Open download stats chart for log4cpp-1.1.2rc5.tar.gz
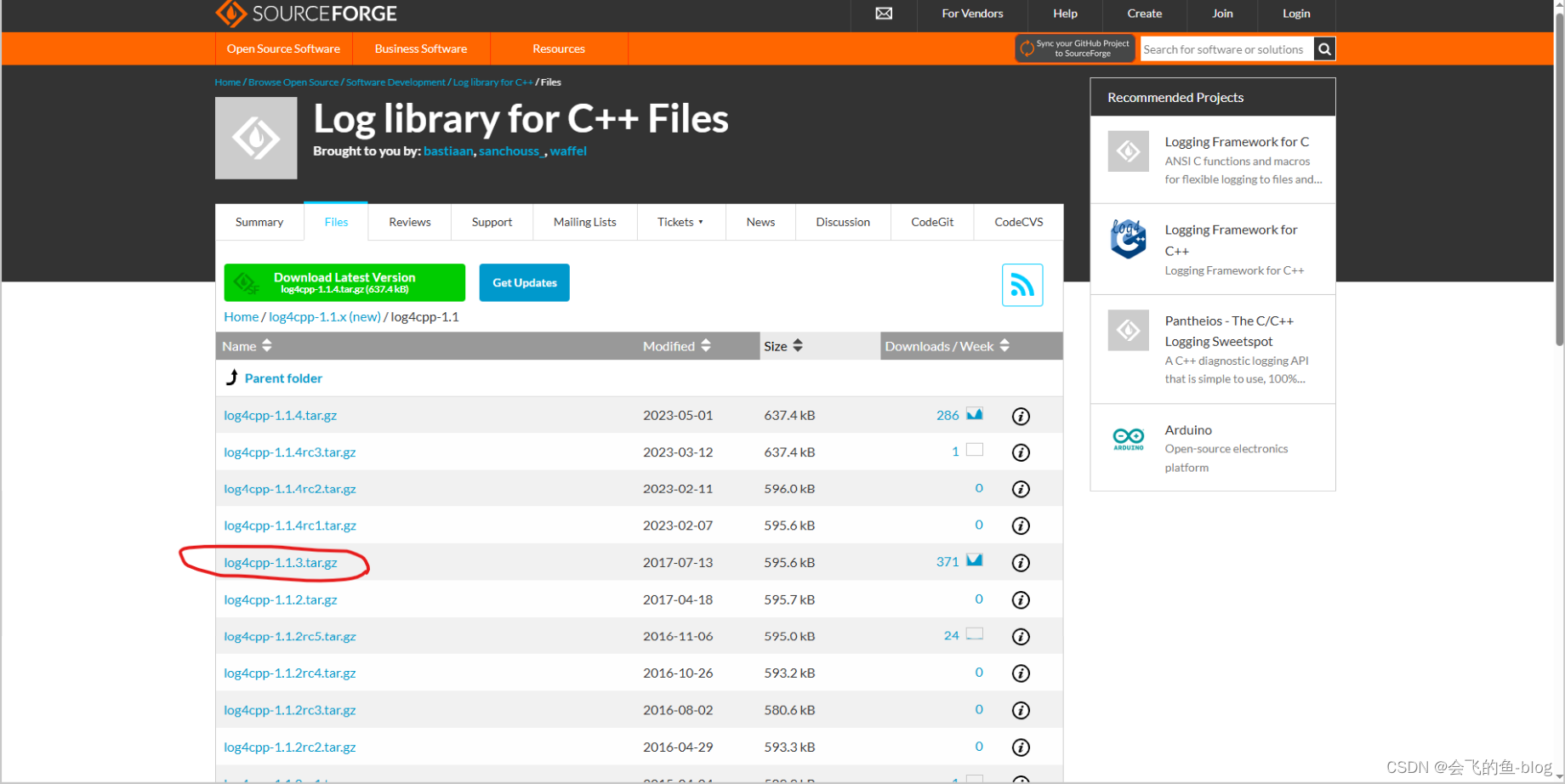1565x784 pixels. 975,633
